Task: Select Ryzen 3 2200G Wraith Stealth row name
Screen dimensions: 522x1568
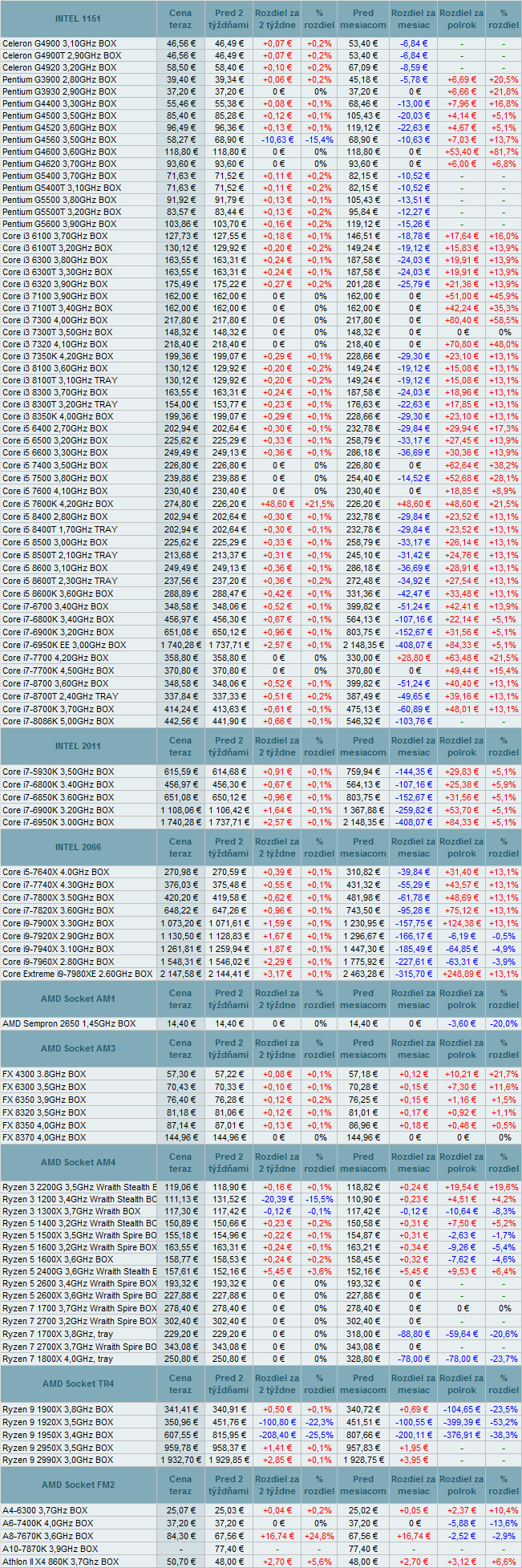Action: [79, 1187]
